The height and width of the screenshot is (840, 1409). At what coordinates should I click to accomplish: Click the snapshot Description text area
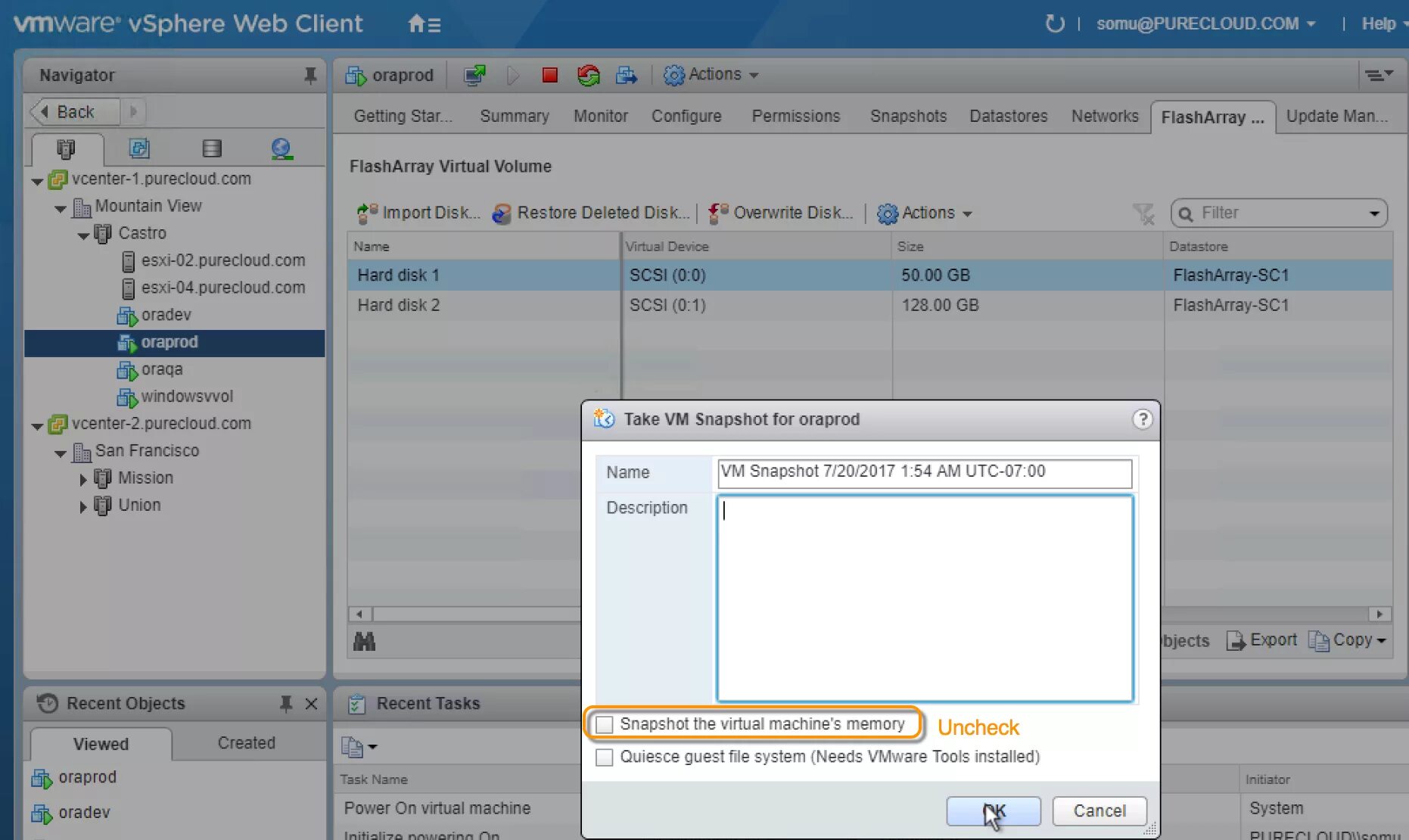coord(925,599)
